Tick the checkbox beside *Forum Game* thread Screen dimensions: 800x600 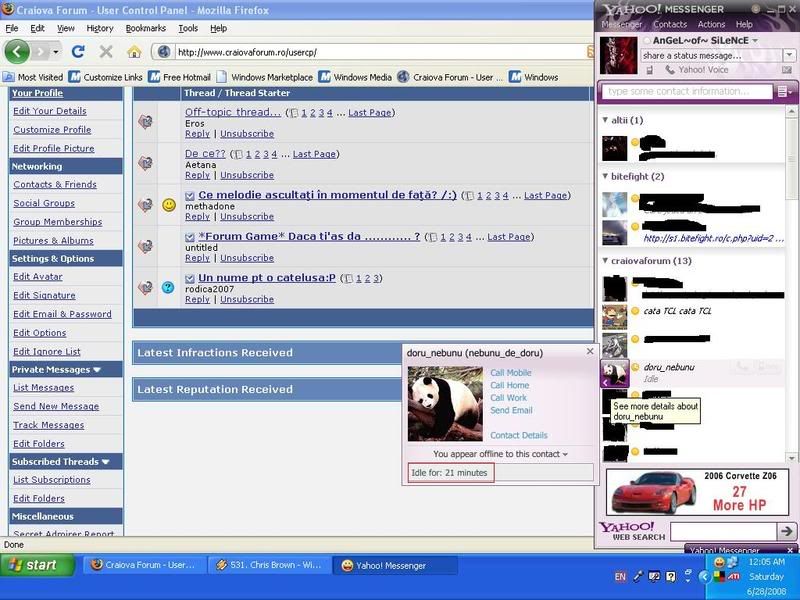190,237
